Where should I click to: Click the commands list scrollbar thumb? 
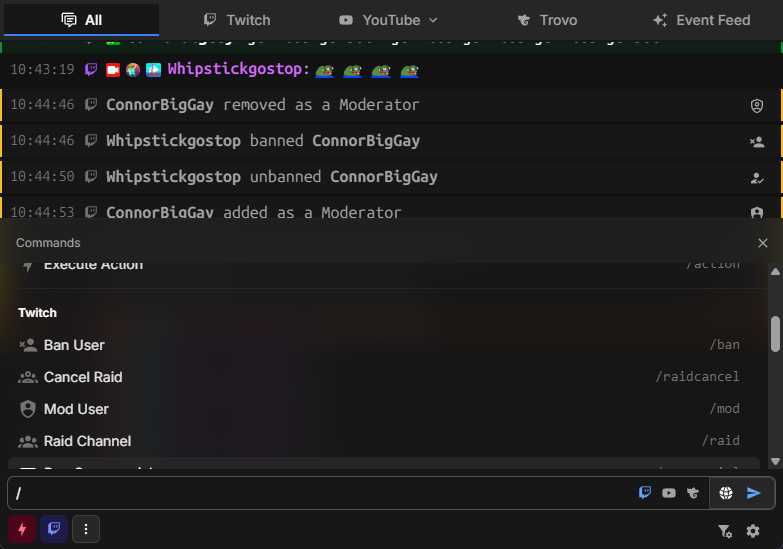point(775,334)
